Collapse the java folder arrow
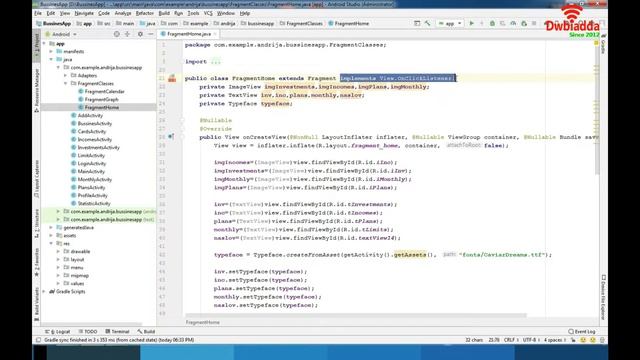 point(51,60)
